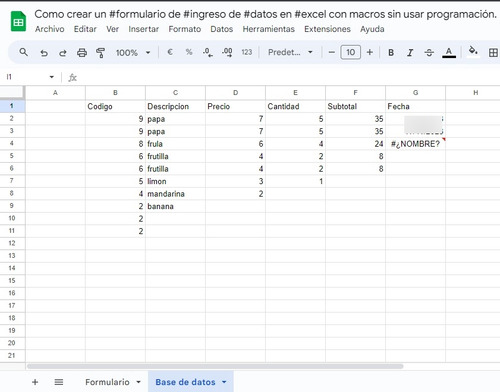Open Base de datos tab options arrow
The height and width of the screenshot is (392, 500).
(x=224, y=382)
